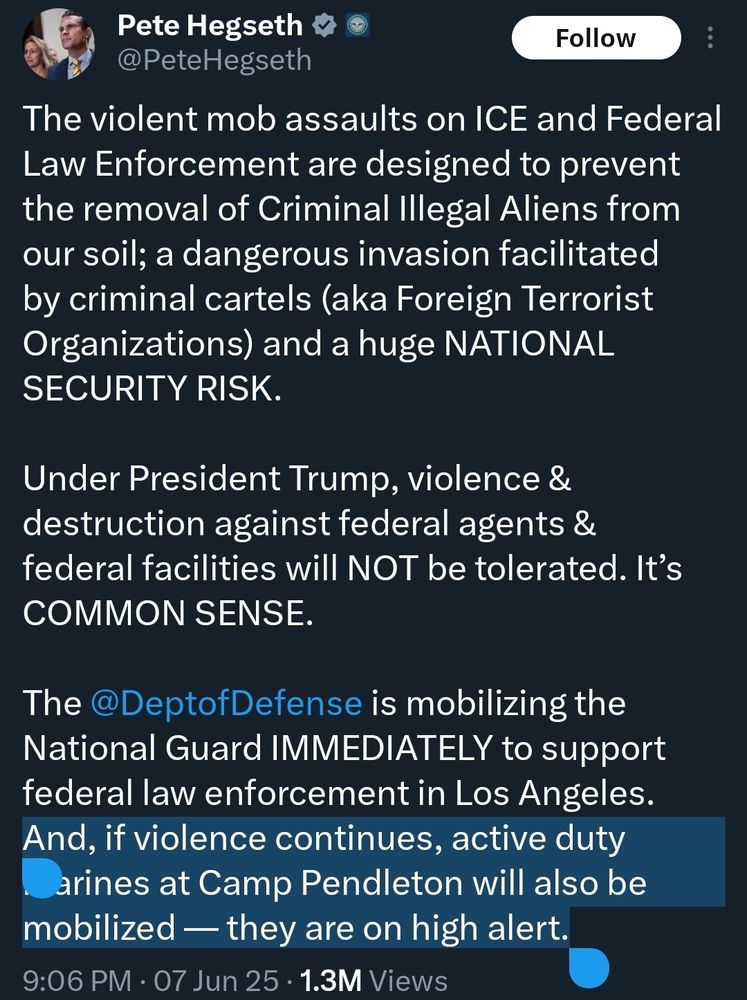Open the @DeptofDefense mention link
The height and width of the screenshot is (1000, 747).
[226, 703]
